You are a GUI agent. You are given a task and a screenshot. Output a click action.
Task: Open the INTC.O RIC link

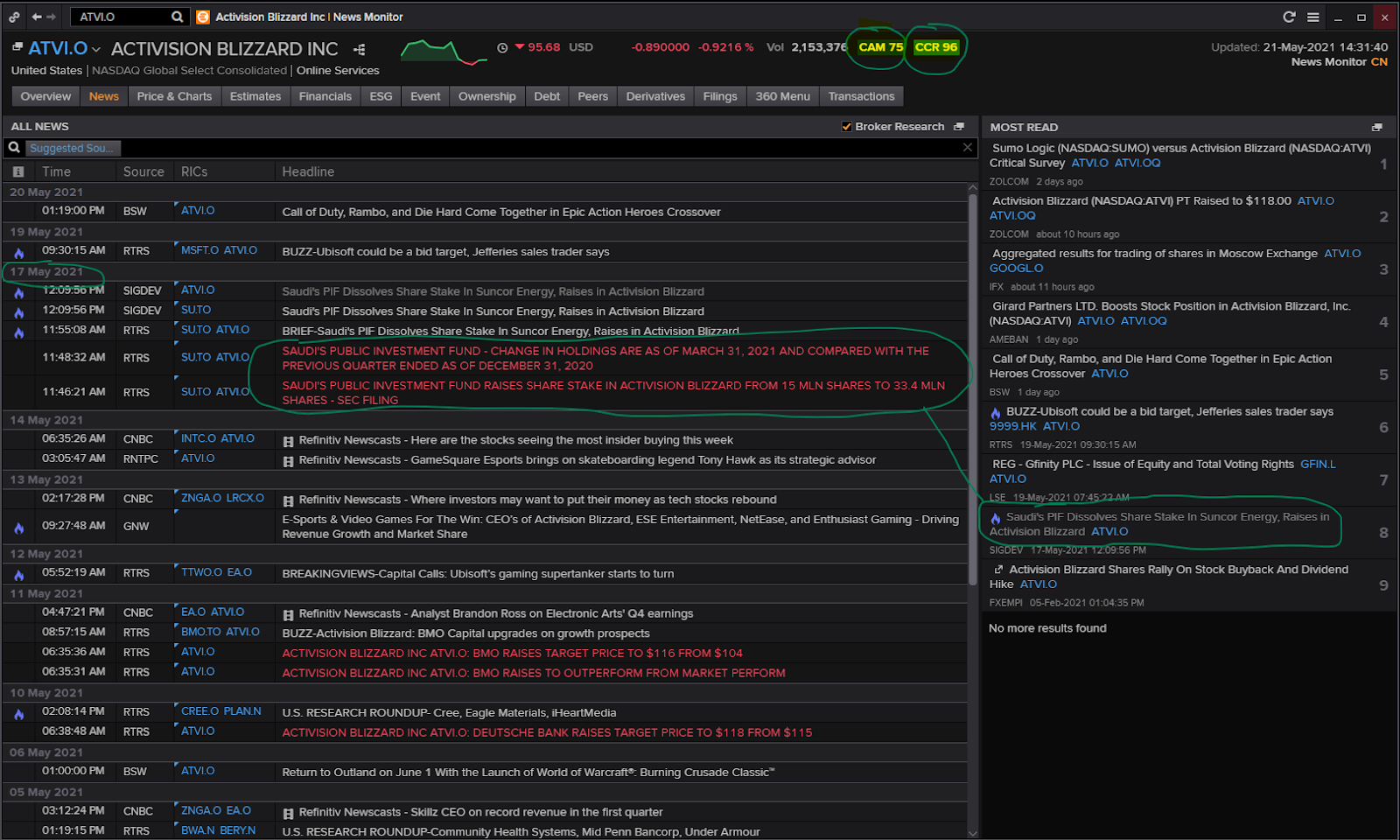tap(199, 438)
